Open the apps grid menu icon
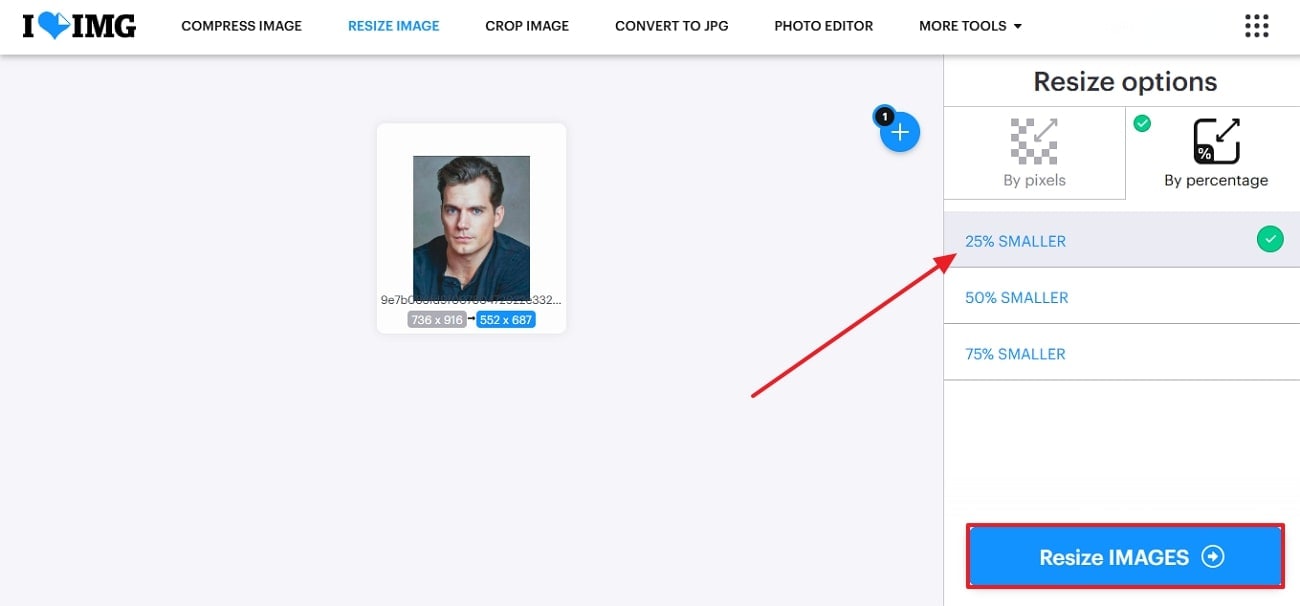The height and width of the screenshot is (606, 1300). pos(1256,26)
